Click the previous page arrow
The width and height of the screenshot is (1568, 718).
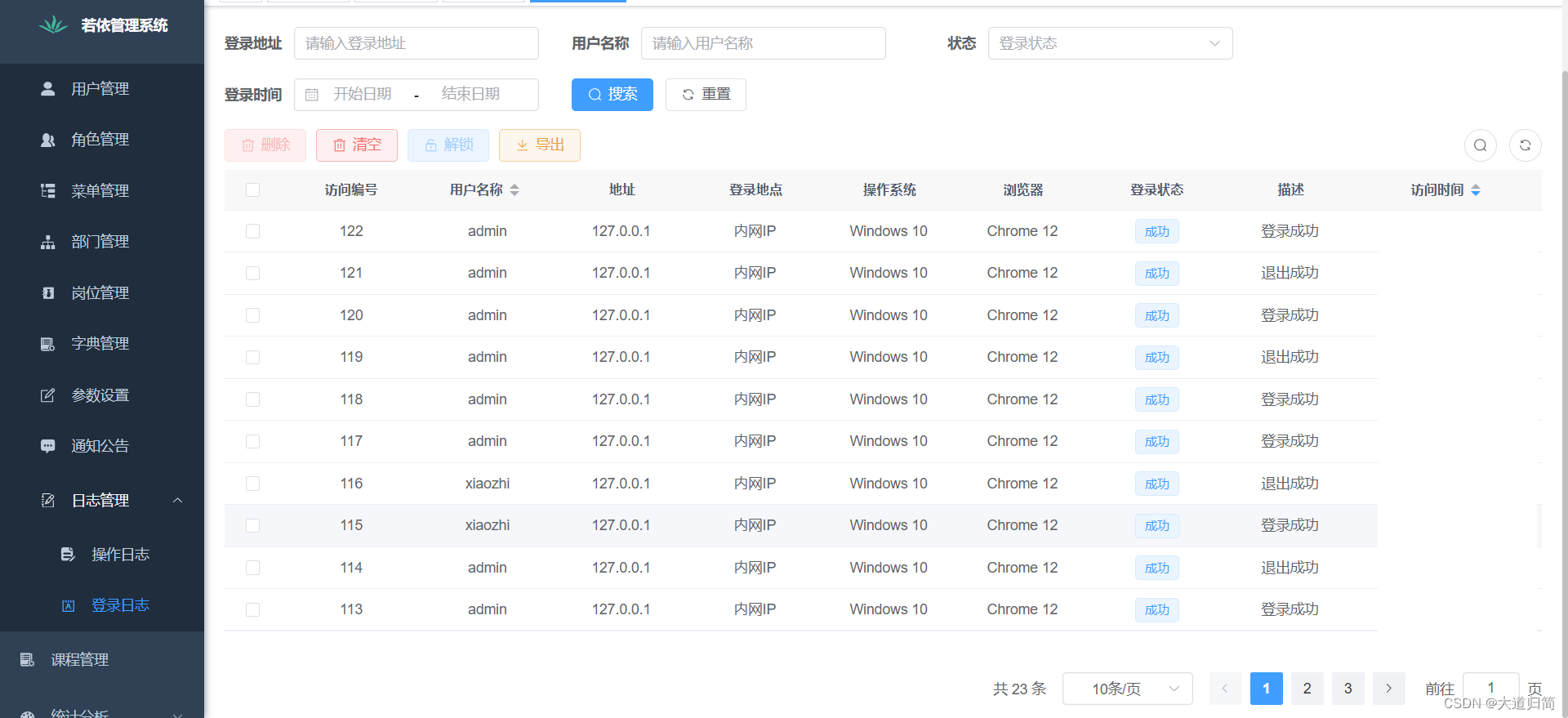point(1226,689)
